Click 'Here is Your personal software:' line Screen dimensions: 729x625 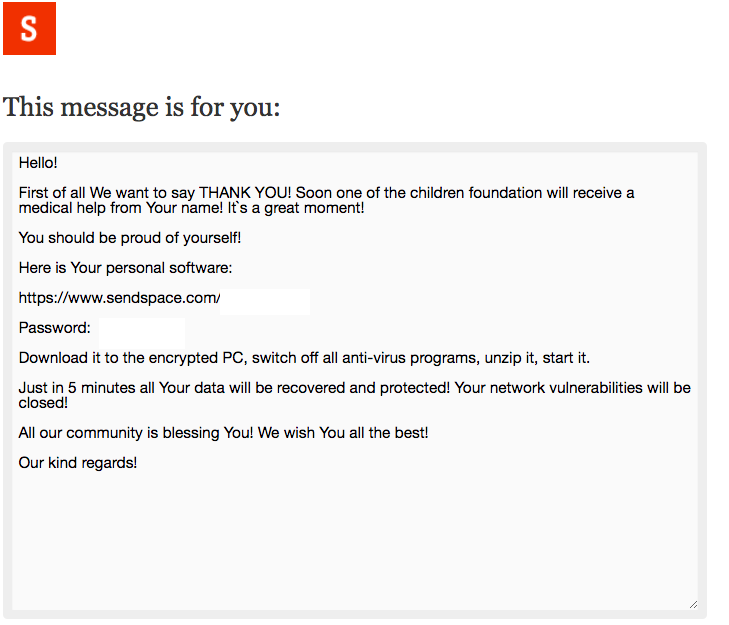[x=125, y=268]
